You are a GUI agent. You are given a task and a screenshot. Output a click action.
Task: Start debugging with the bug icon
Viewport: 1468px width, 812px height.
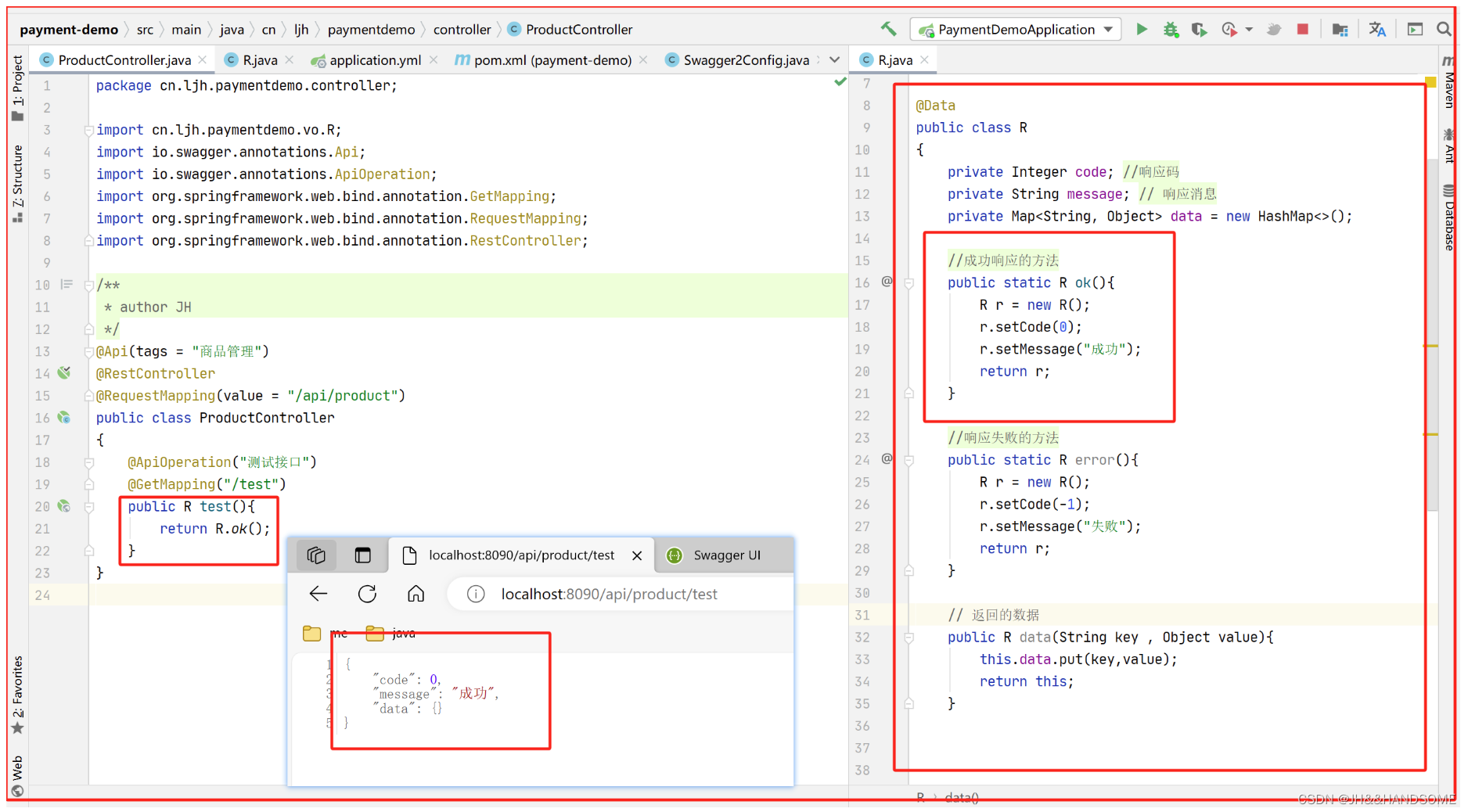point(1171,29)
